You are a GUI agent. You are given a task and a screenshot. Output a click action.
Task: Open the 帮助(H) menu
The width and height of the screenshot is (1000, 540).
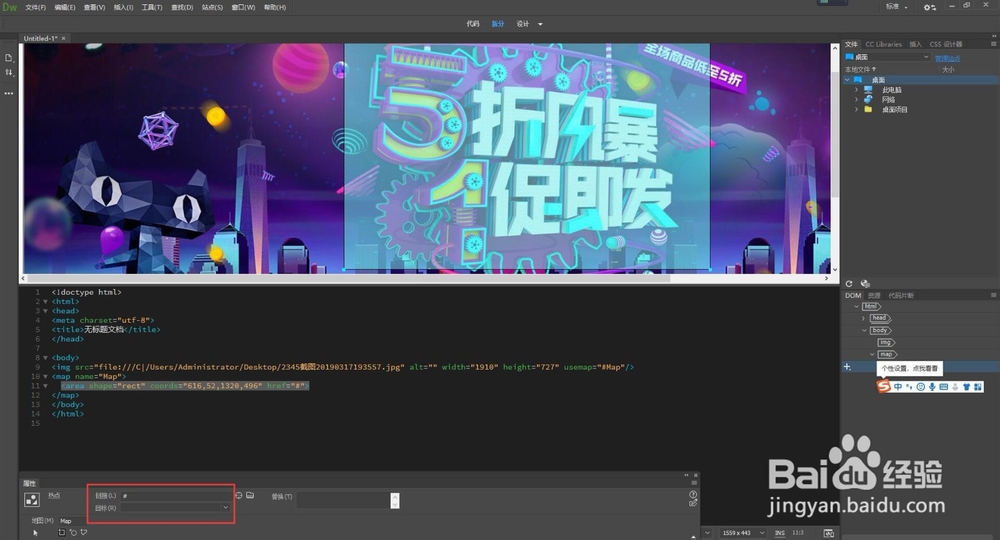point(275,8)
